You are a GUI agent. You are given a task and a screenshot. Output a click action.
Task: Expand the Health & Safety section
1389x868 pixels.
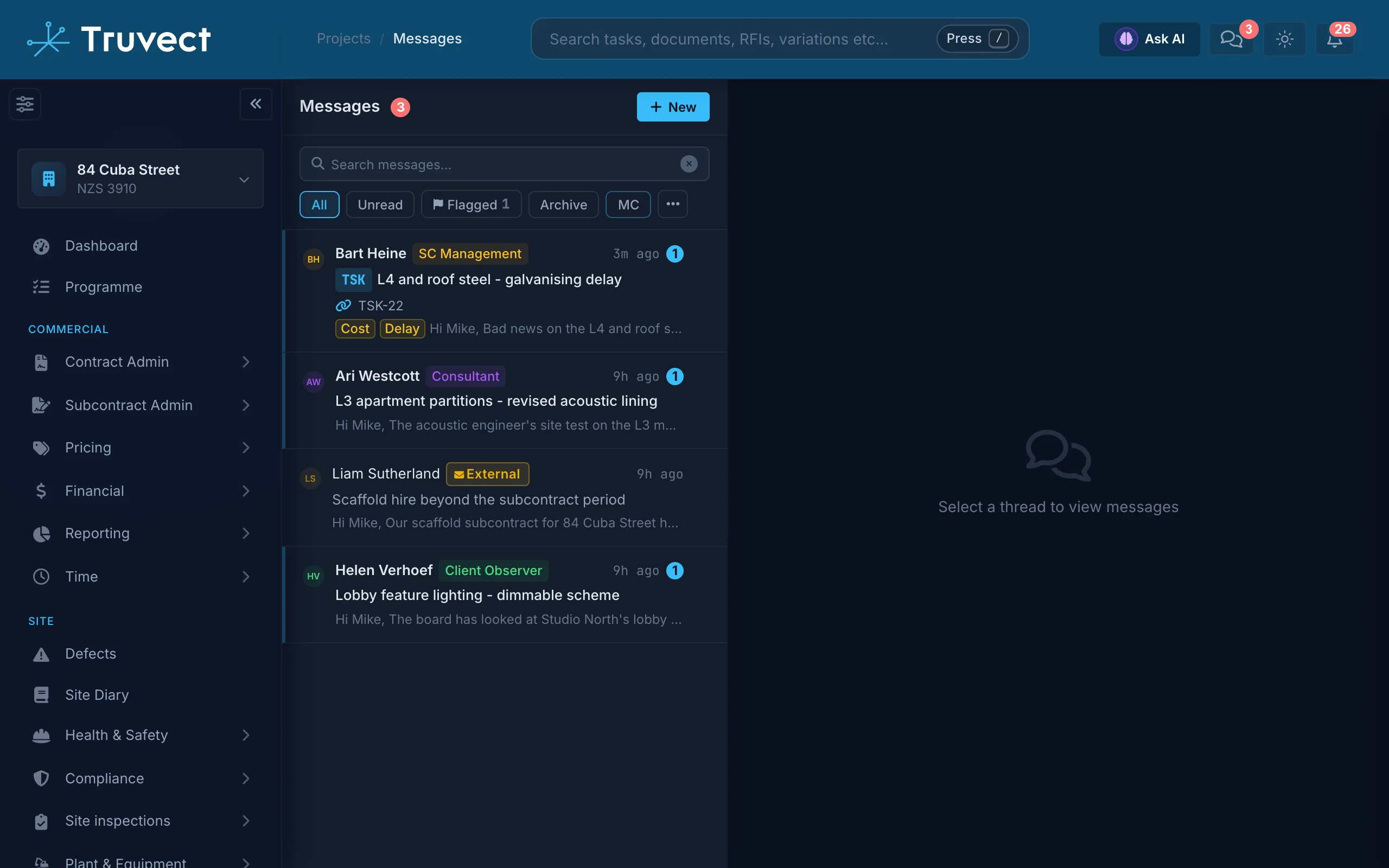point(141,736)
